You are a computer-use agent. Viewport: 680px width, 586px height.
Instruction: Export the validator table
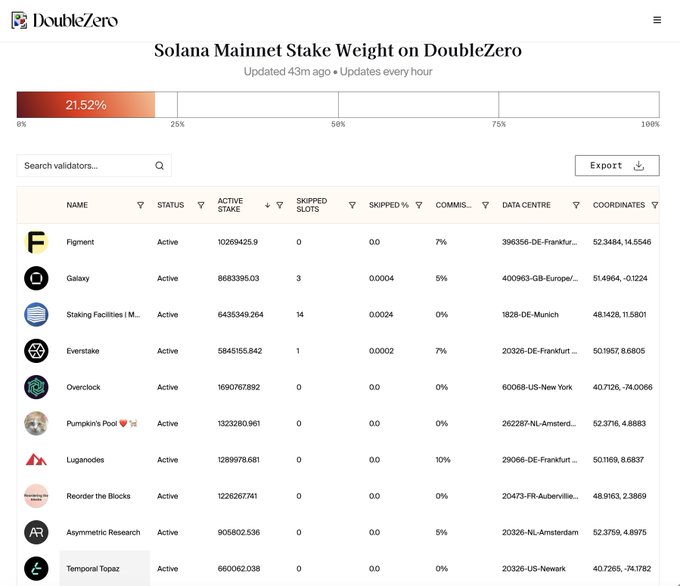tap(616, 166)
